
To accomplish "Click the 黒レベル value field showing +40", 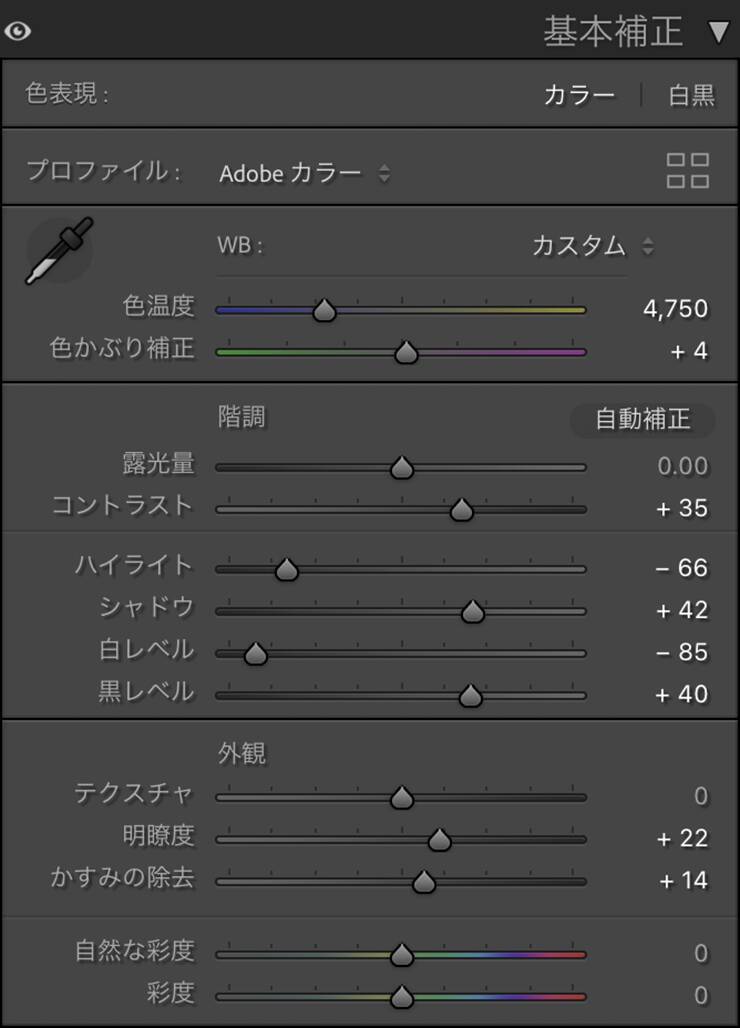I will pyautogui.click(x=681, y=694).
